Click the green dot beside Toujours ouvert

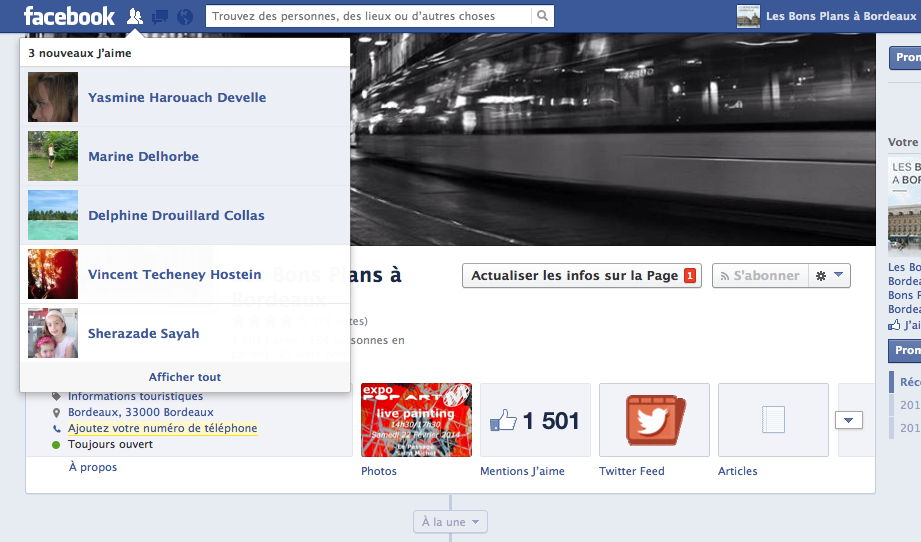[56, 445]
